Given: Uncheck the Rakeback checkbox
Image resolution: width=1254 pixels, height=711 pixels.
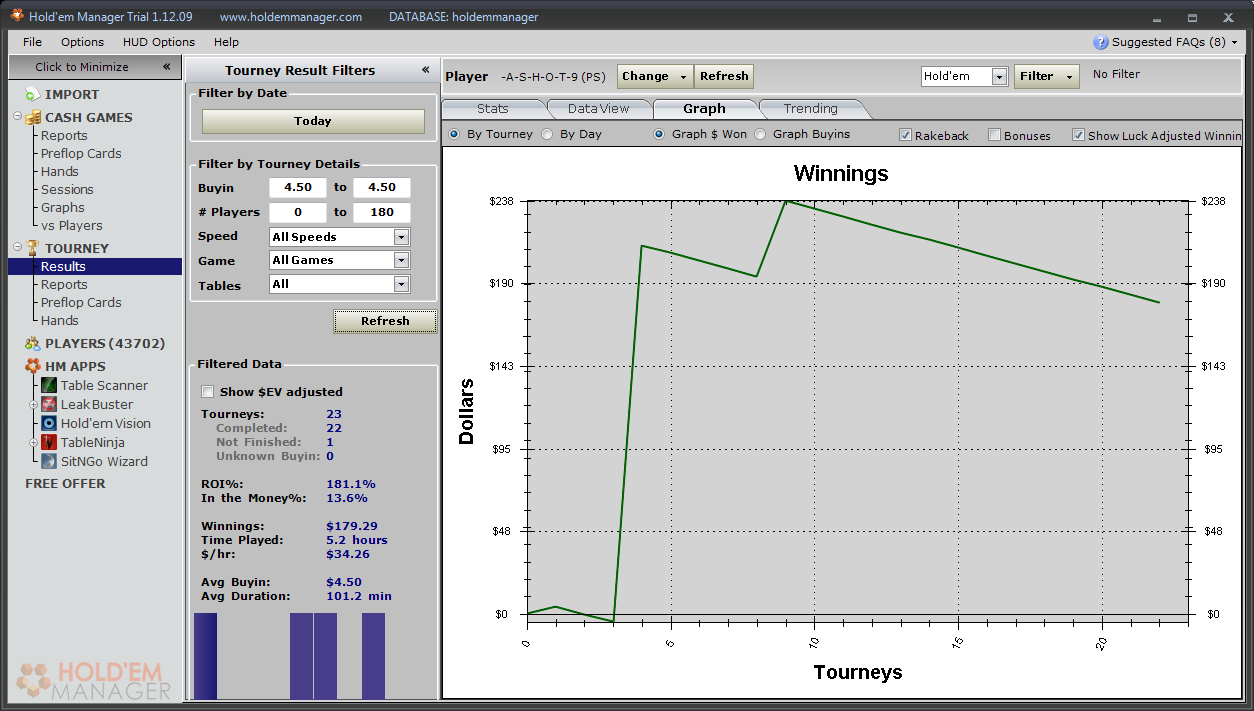Looking at the screenshot, I should (x=905, y=135).
